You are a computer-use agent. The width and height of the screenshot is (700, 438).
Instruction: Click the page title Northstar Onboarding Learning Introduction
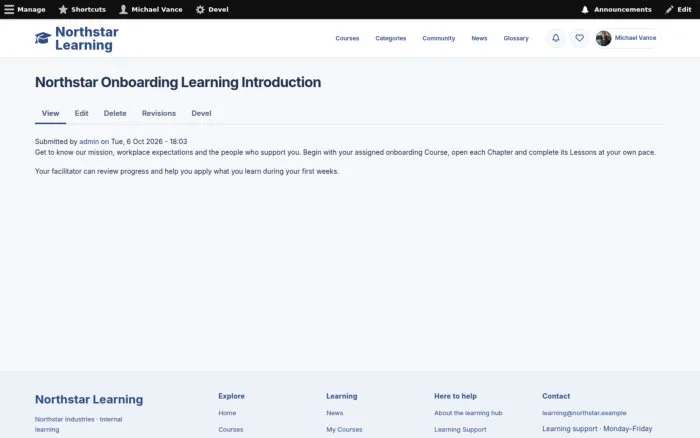click(x=178, y=82)
